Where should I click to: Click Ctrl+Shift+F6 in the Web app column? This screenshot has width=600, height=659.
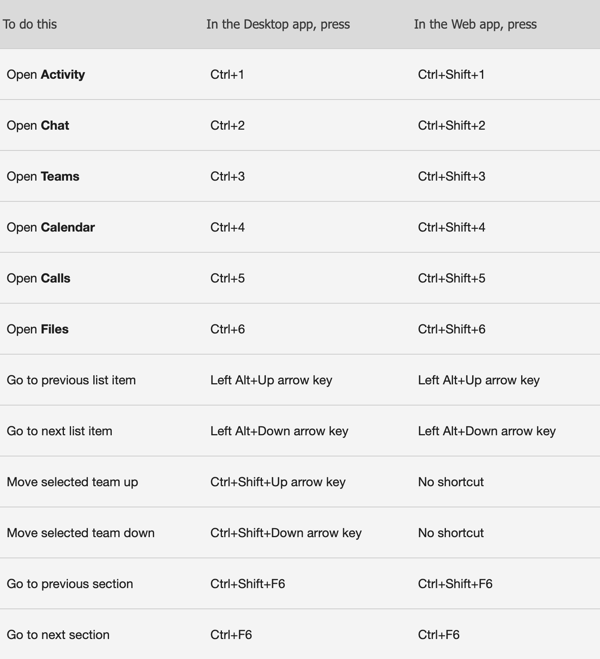click(x=455, y=584)
